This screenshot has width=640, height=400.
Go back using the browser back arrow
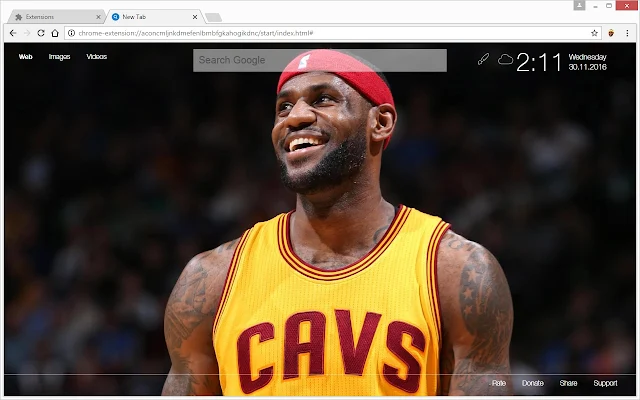pyautogui.click(x=13, y=33)
